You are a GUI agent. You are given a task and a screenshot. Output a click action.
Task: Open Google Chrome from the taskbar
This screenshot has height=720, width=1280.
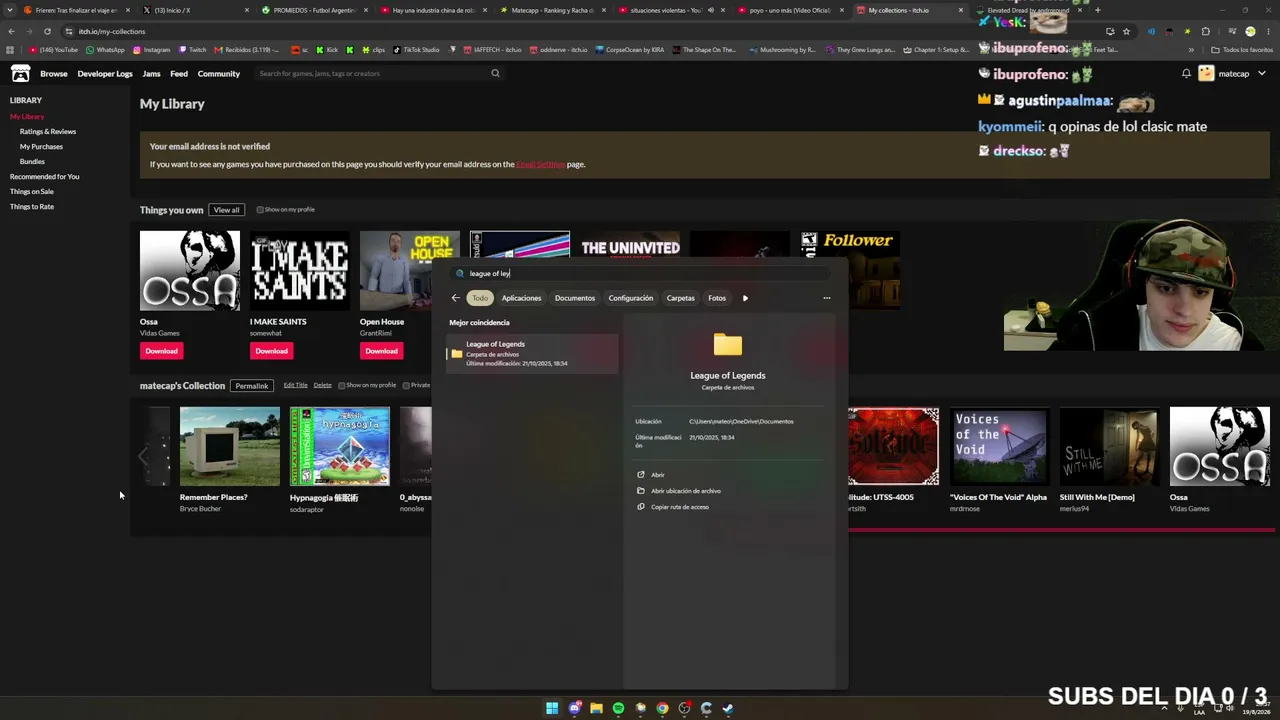[x=662, y=708]
